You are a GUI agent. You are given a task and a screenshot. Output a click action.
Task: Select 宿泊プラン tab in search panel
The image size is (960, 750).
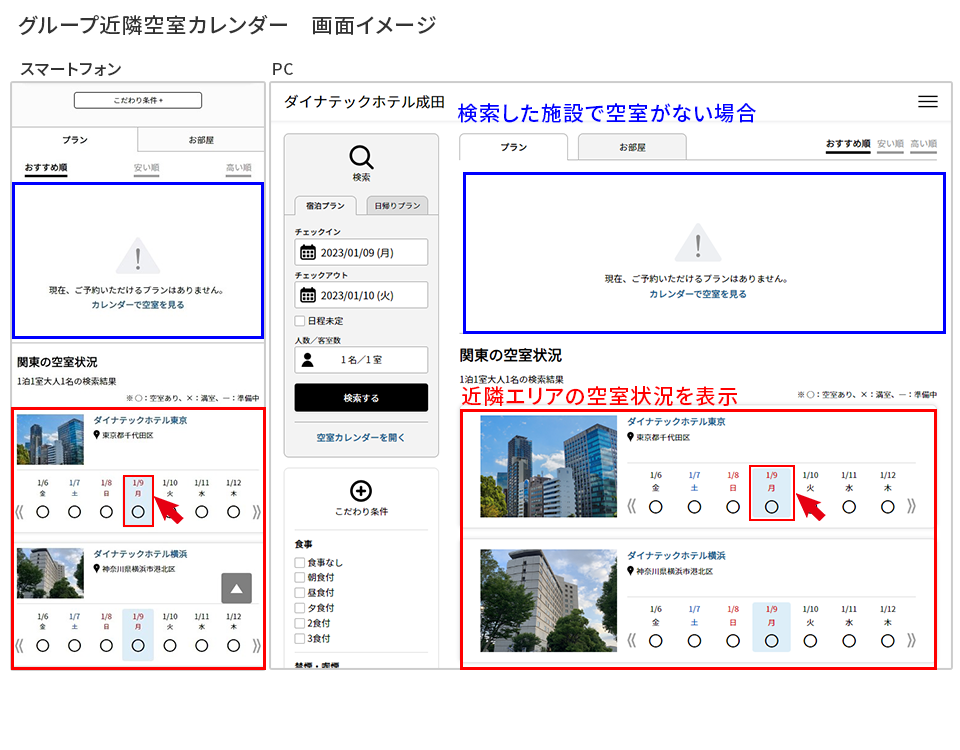tap(326, 206)
